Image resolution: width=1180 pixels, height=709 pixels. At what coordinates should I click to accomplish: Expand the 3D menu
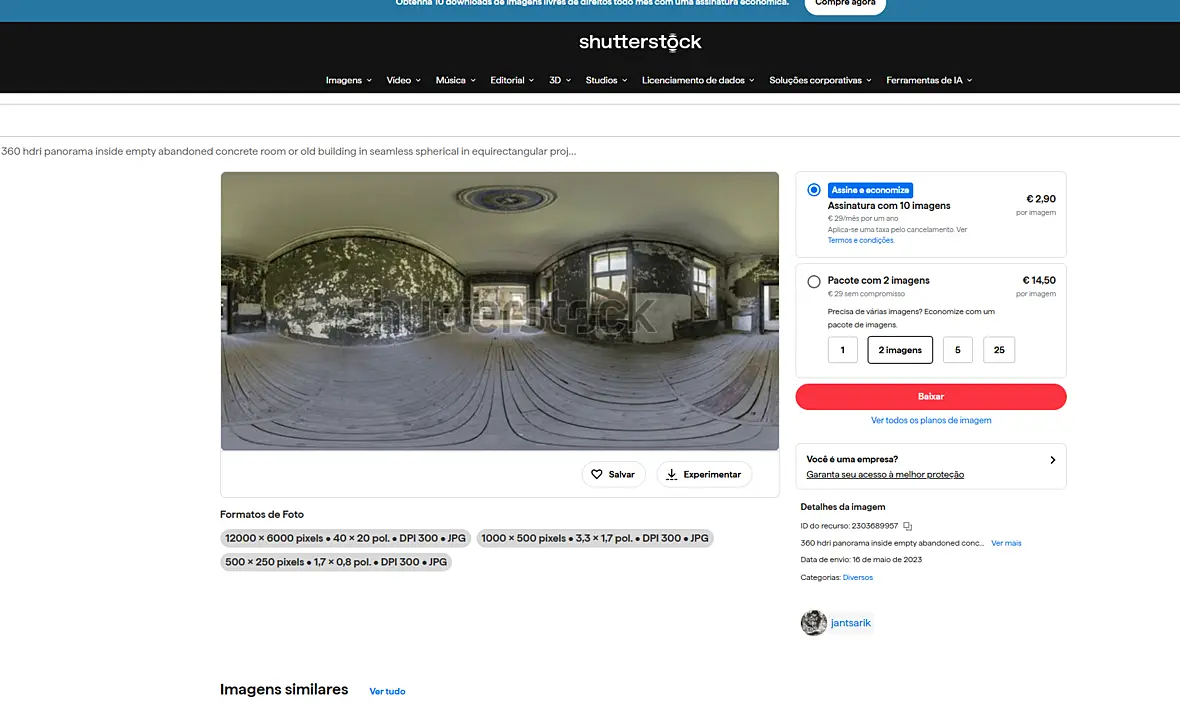coord(560,80)
